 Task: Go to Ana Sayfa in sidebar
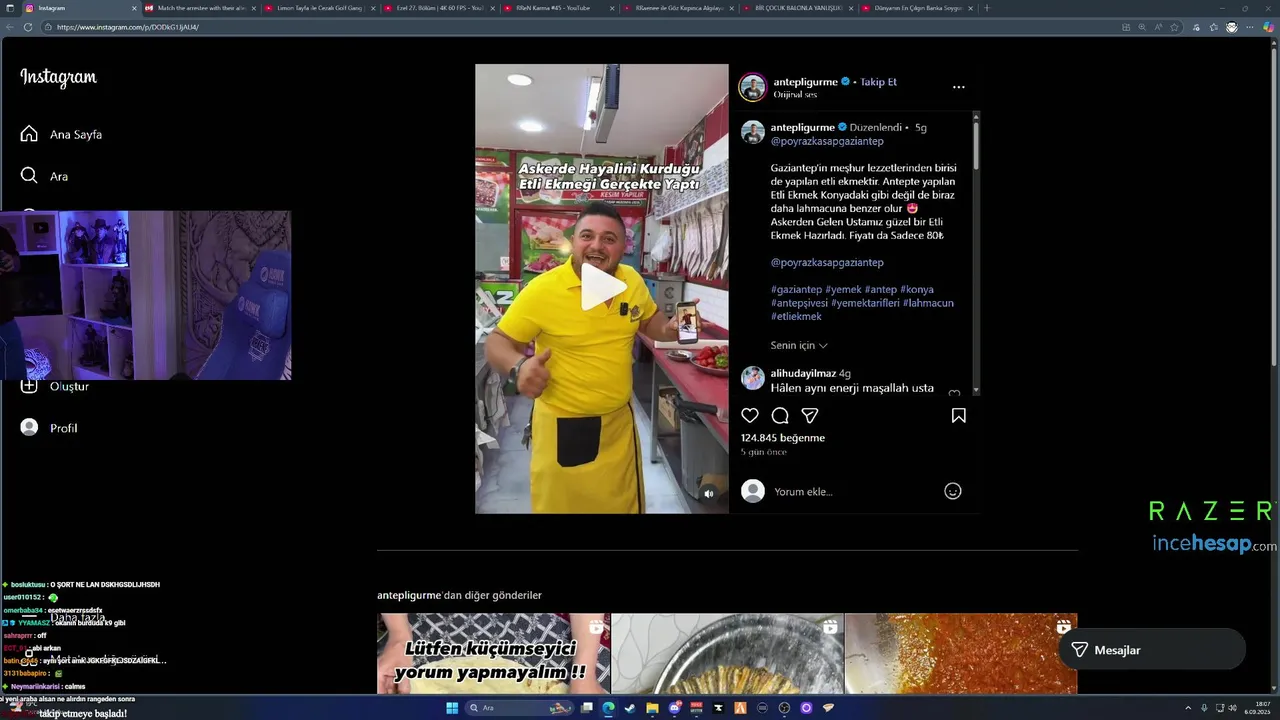(x=62, y=134)
